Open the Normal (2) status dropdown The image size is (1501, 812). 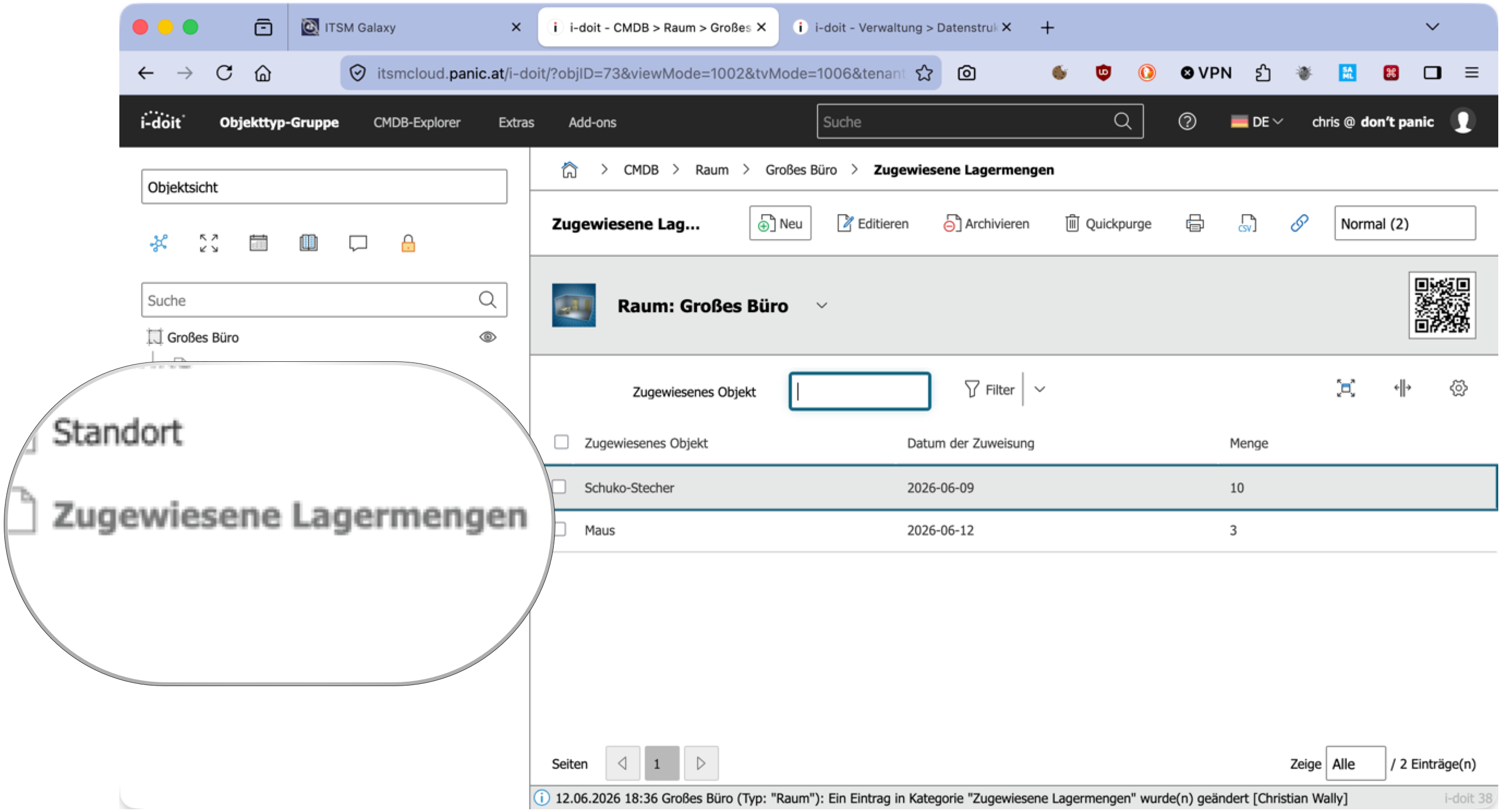tap(1405, 223)
